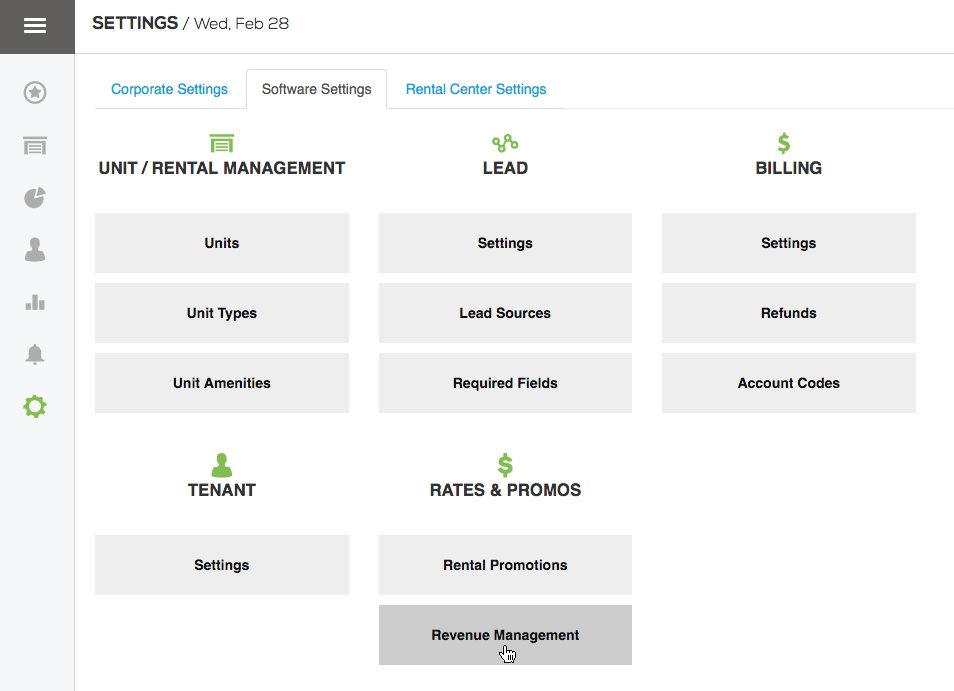Select the Software Settings tab
Image resolution: width=954 pixels, height=691 pixels.
click(316, 89)
